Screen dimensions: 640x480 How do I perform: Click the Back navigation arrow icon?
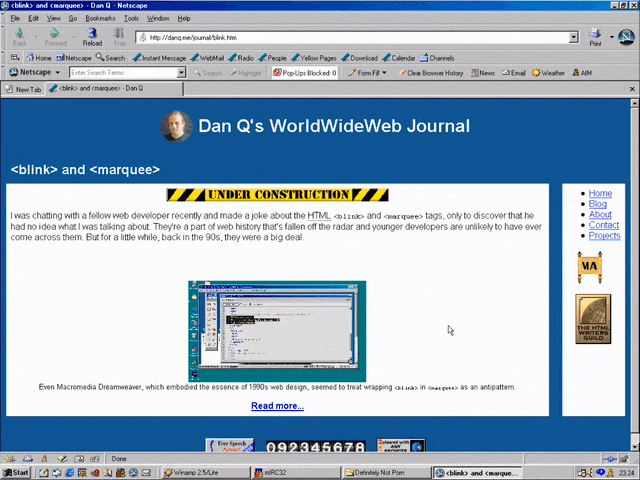19,36
